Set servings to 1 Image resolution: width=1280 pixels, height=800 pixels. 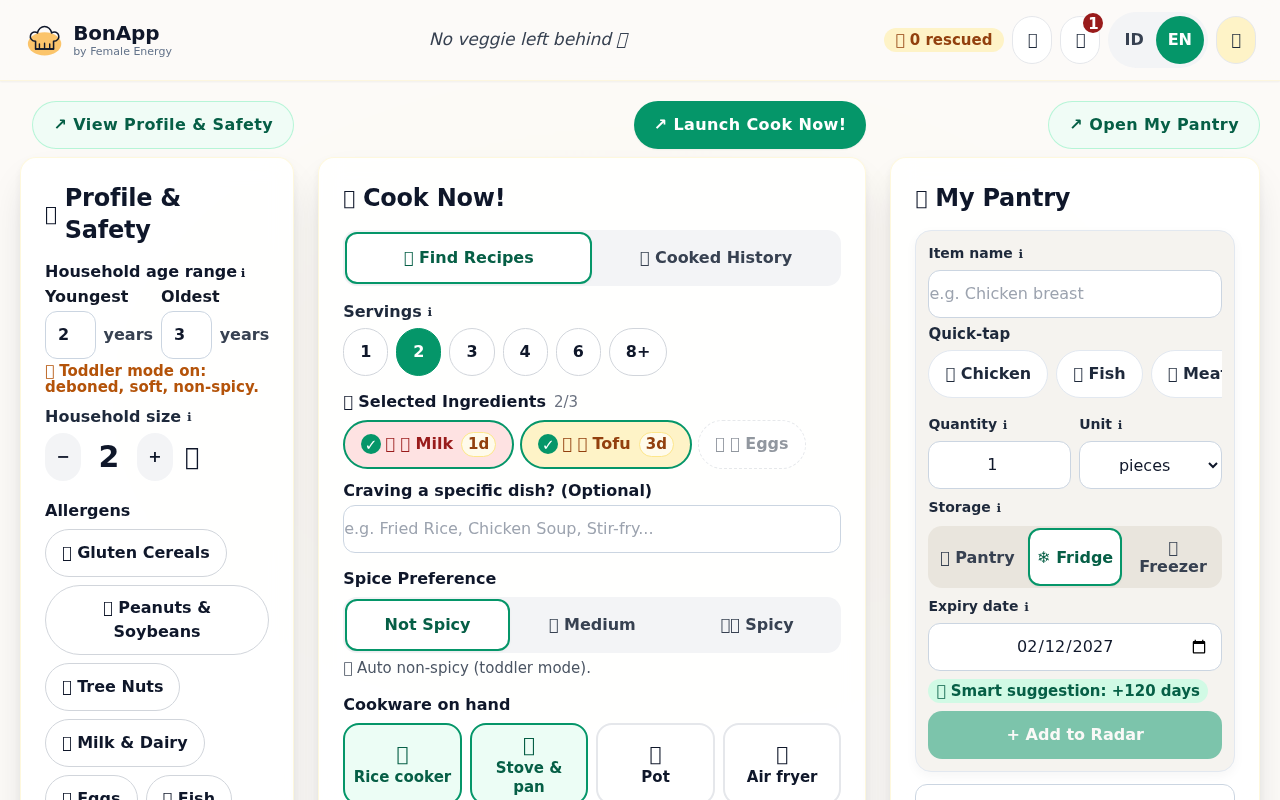point(366,352)
